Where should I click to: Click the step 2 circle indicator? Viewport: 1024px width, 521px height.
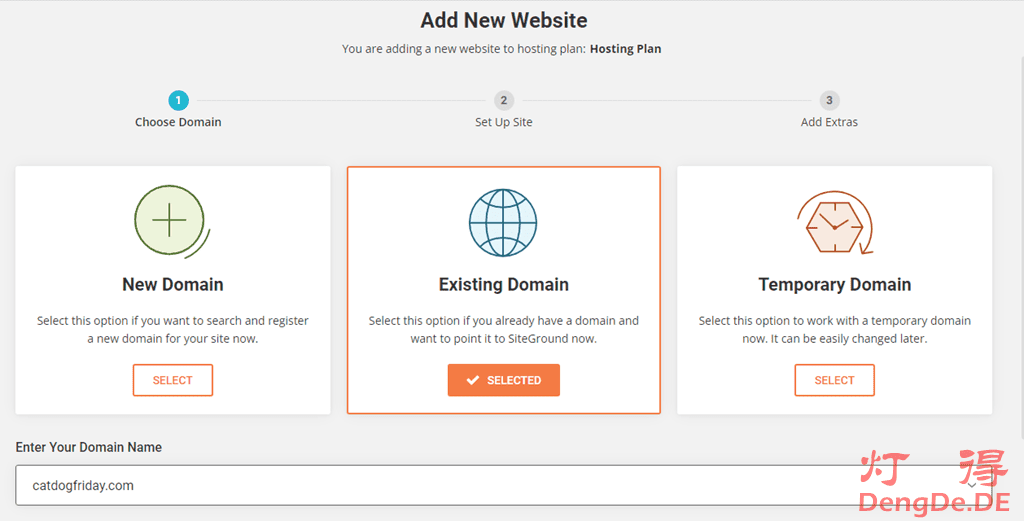click(x=503, y=100)
